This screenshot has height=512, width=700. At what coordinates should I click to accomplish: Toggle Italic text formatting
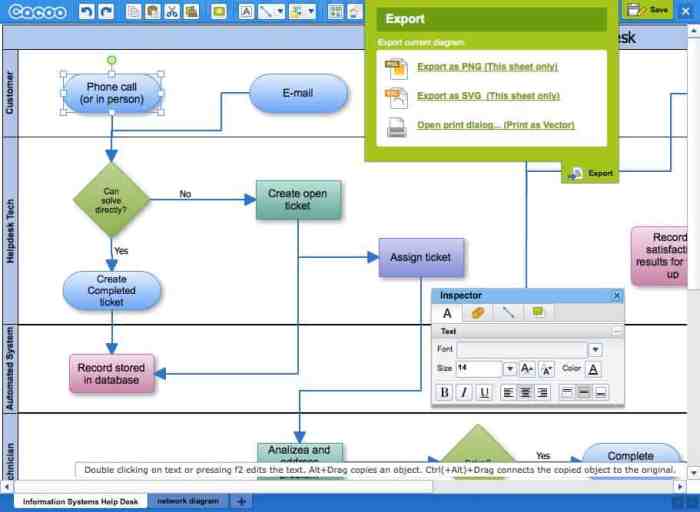(x=464, y=393)
